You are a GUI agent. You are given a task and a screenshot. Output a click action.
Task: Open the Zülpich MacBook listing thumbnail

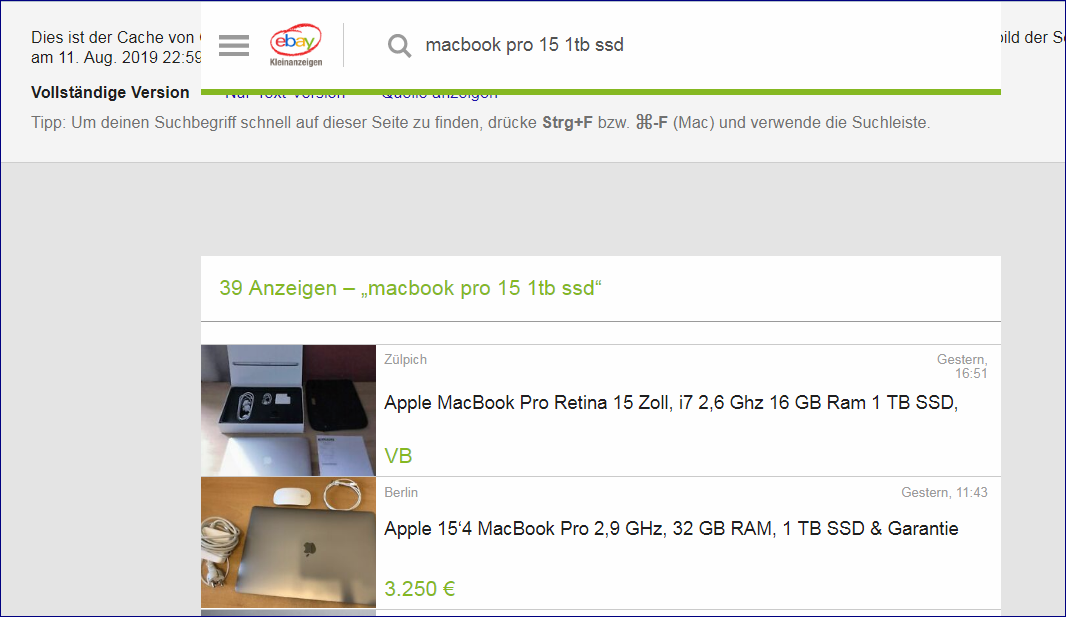click(x=288, y=410)
